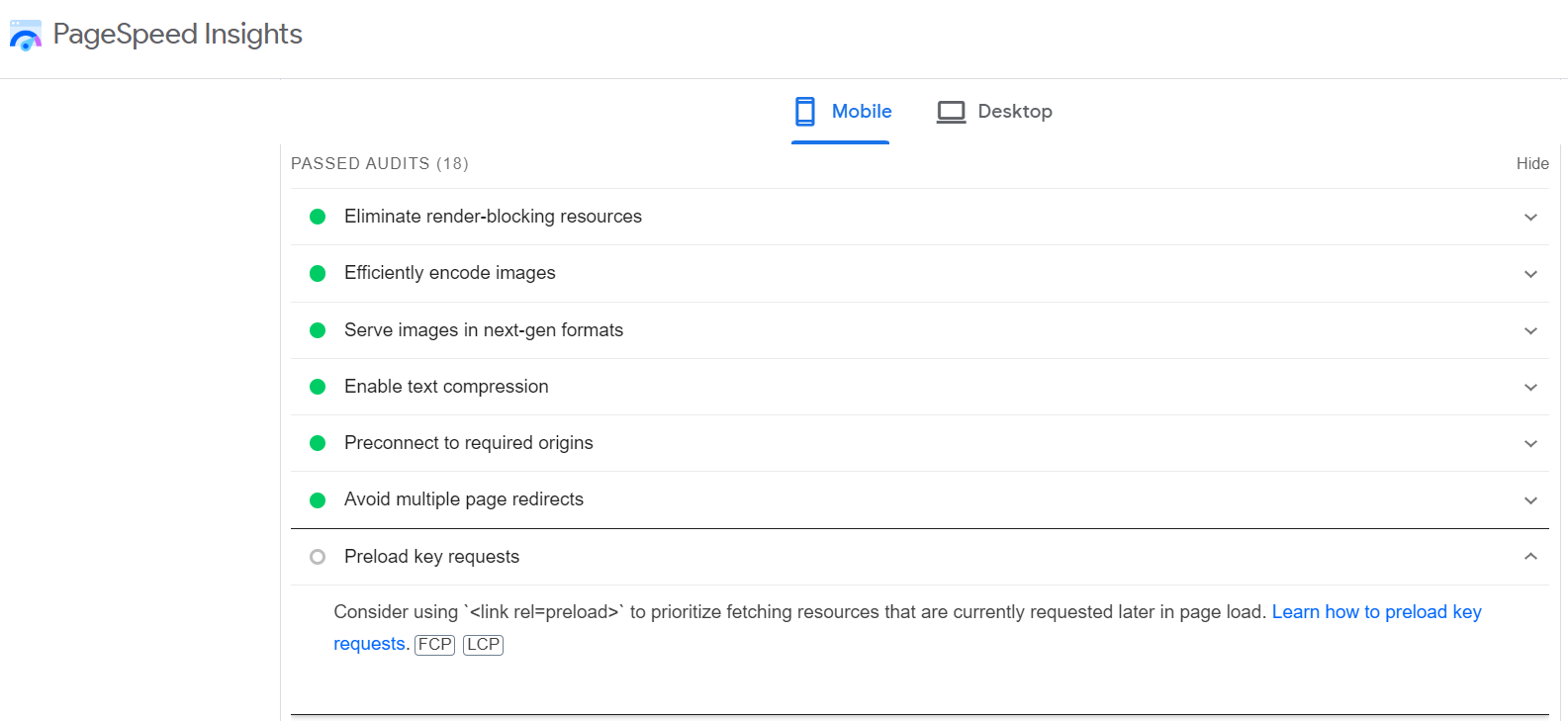Viewport: 1568px width, 721px height.
Task: Select 'Enable text compression' audit title
Action: 446,387
